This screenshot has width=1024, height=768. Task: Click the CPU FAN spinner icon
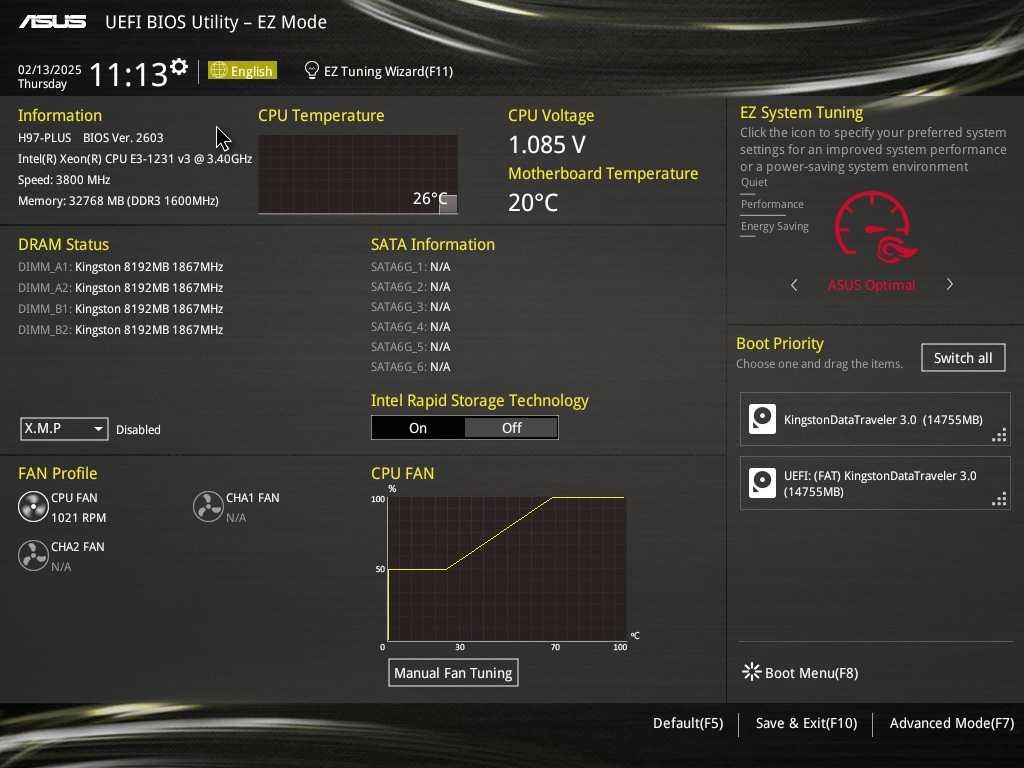33,507
